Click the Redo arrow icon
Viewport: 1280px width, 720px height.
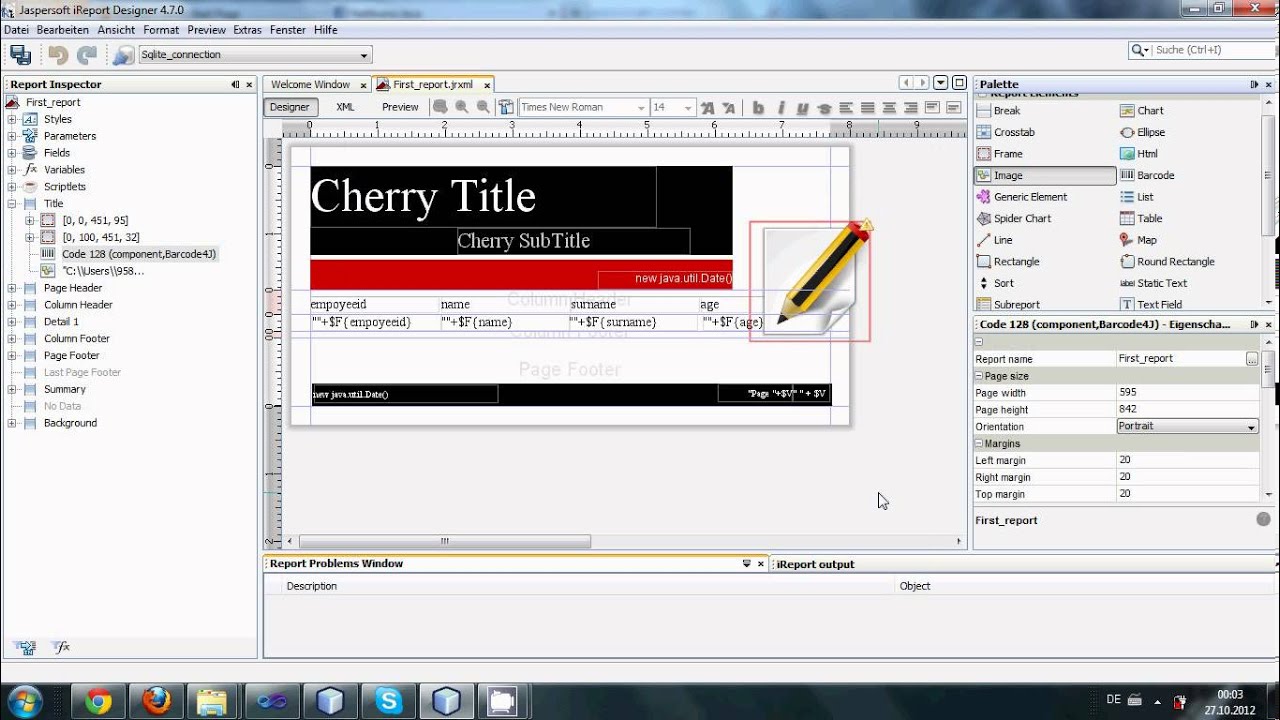pyautogui.click(x=87, y=55)
